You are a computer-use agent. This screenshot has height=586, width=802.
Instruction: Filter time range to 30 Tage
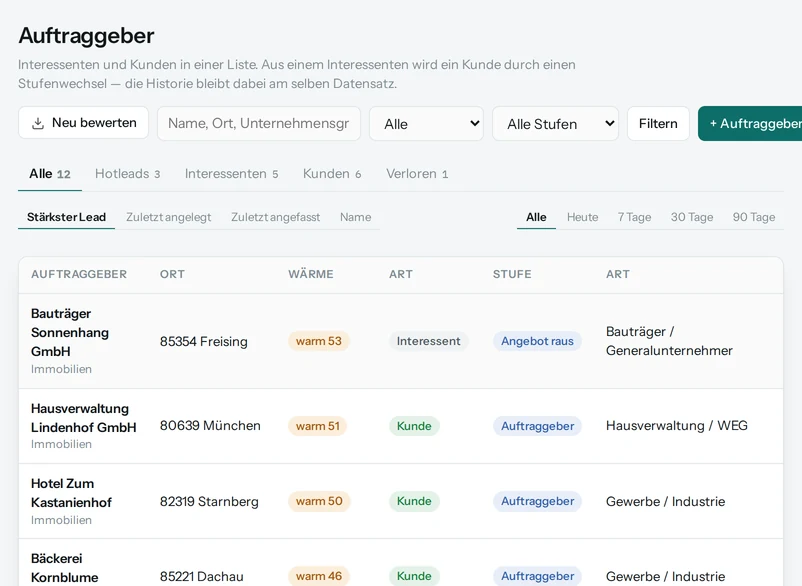coord(692,217)
